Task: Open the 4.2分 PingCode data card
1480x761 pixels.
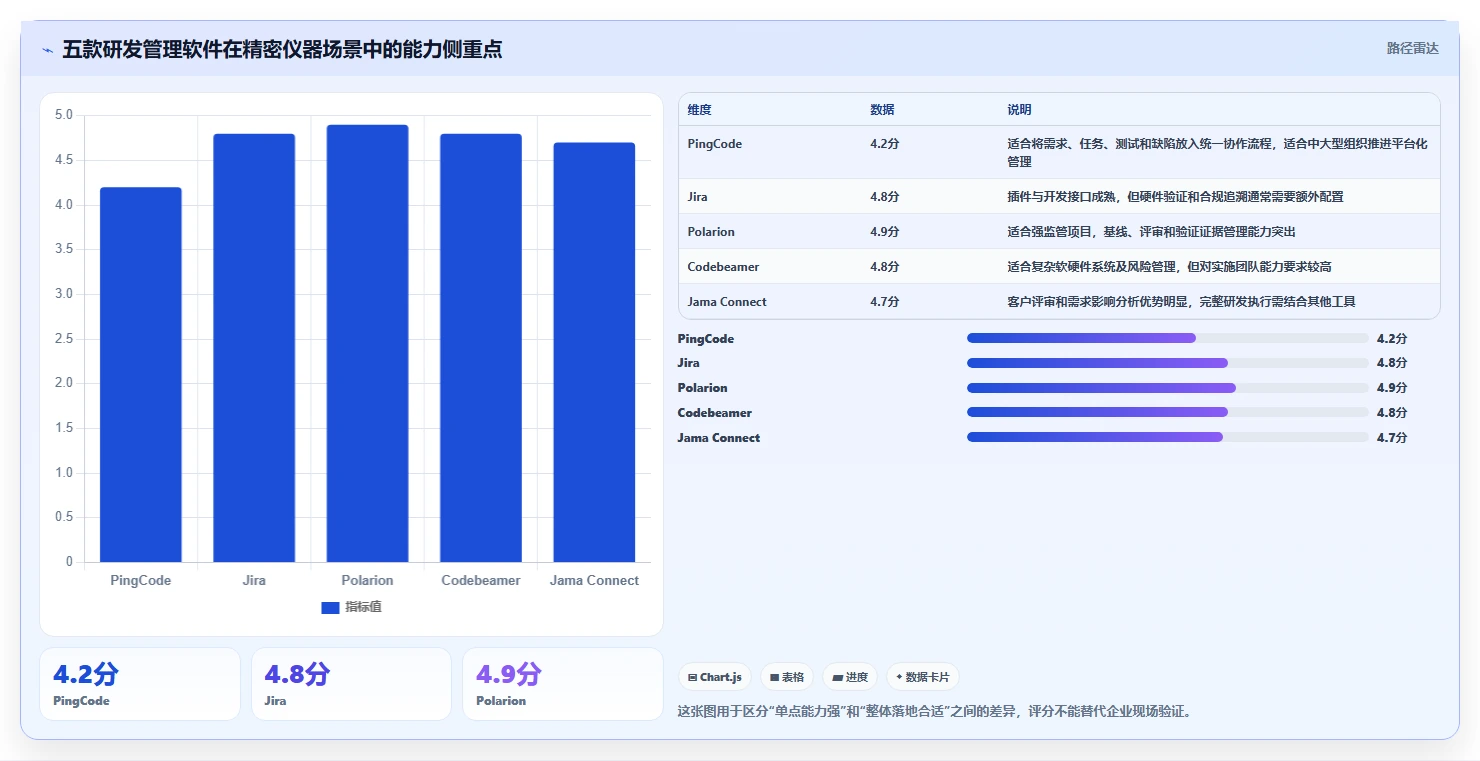Action: point(140,684)
